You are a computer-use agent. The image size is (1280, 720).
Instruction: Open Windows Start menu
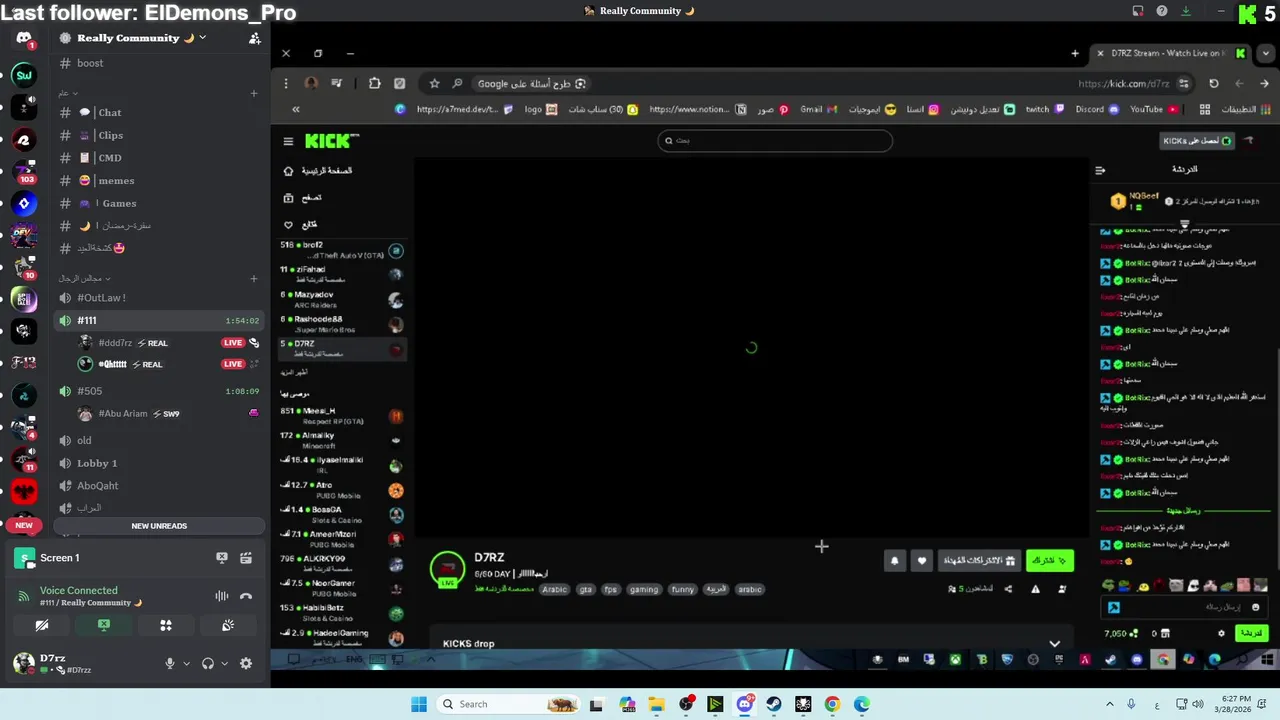coord(418,704)
